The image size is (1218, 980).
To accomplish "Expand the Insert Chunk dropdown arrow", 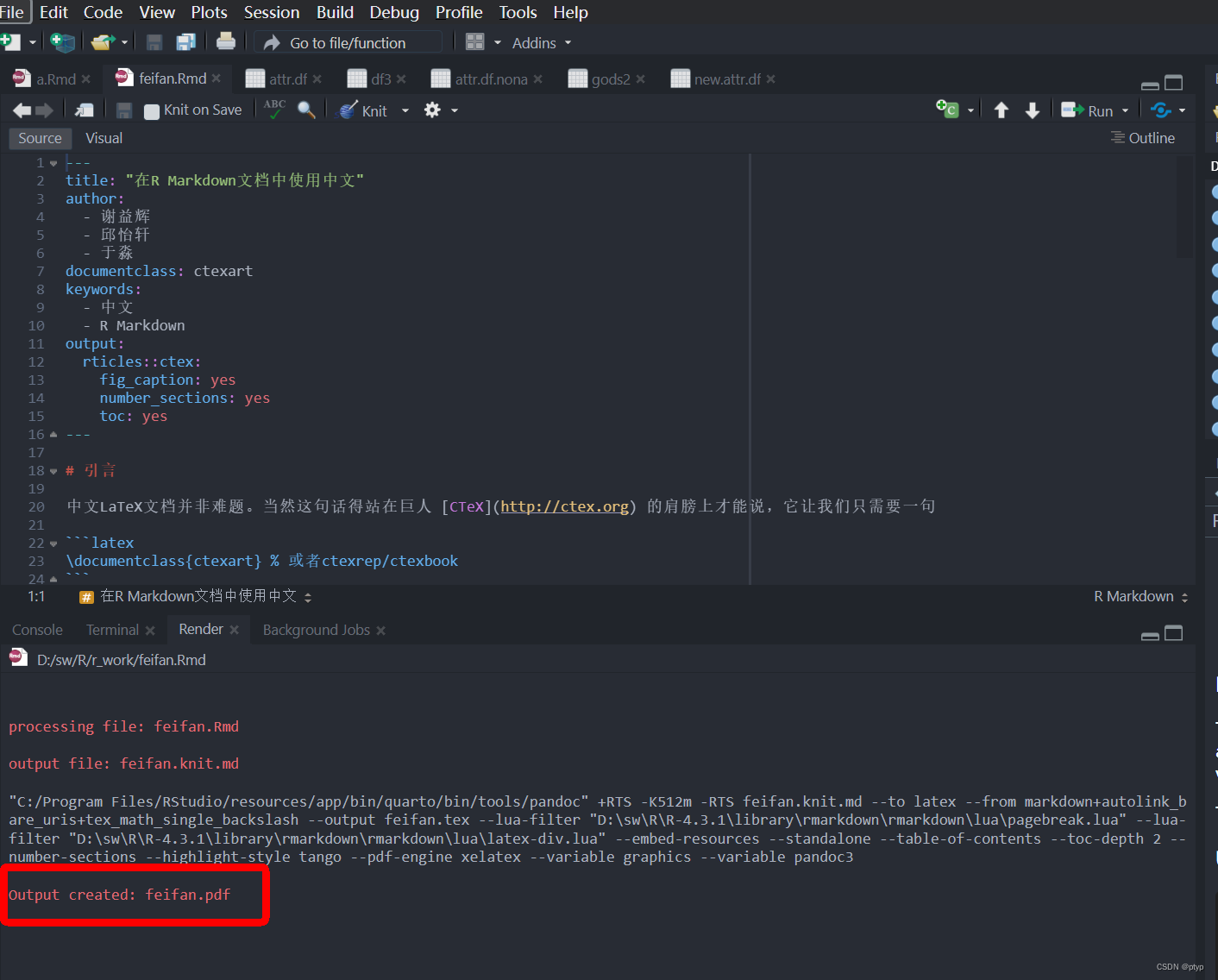I will point(970,110).
